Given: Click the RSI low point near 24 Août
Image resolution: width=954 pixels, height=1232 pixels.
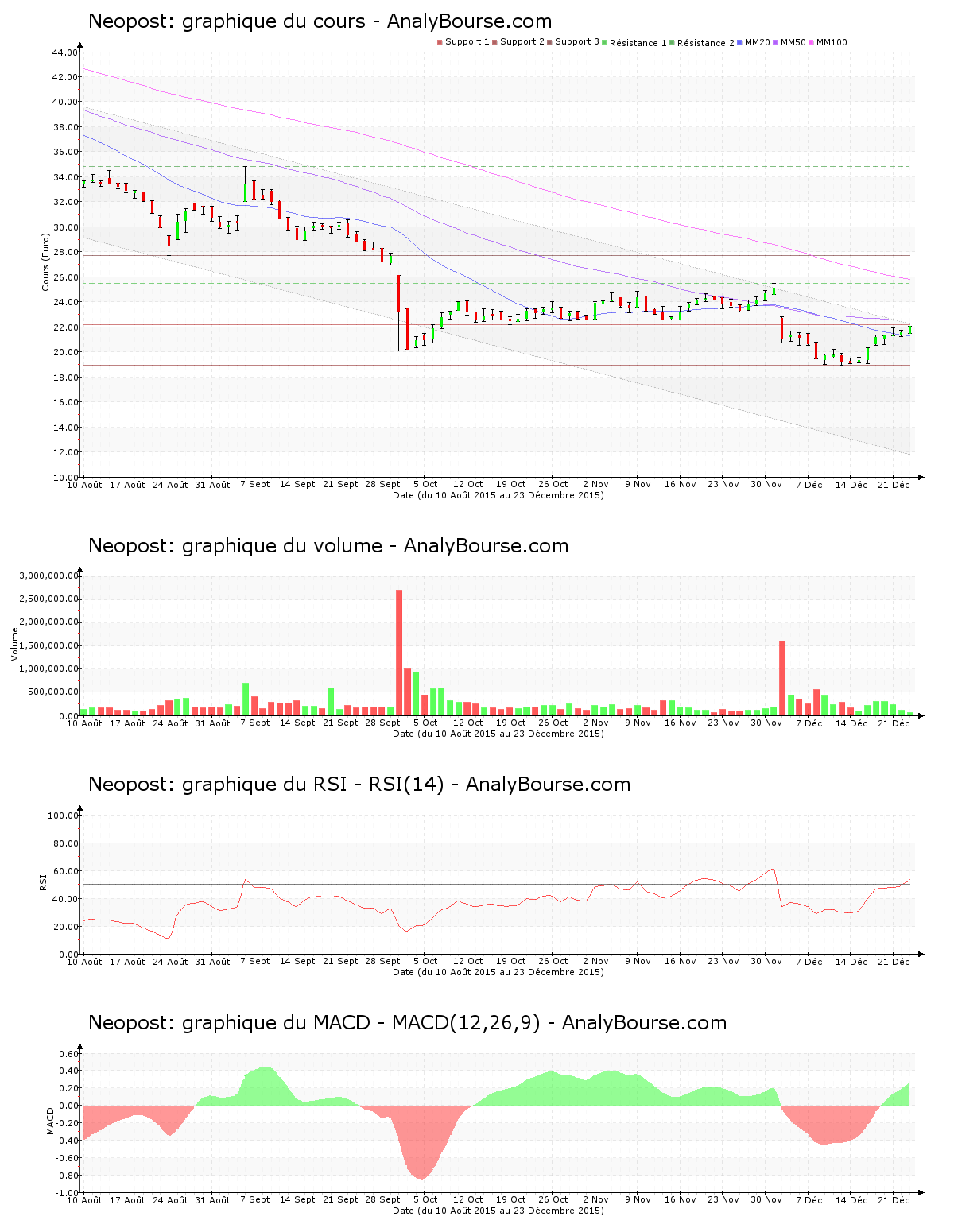Looking at the screenshot, I should pos(168,938).
